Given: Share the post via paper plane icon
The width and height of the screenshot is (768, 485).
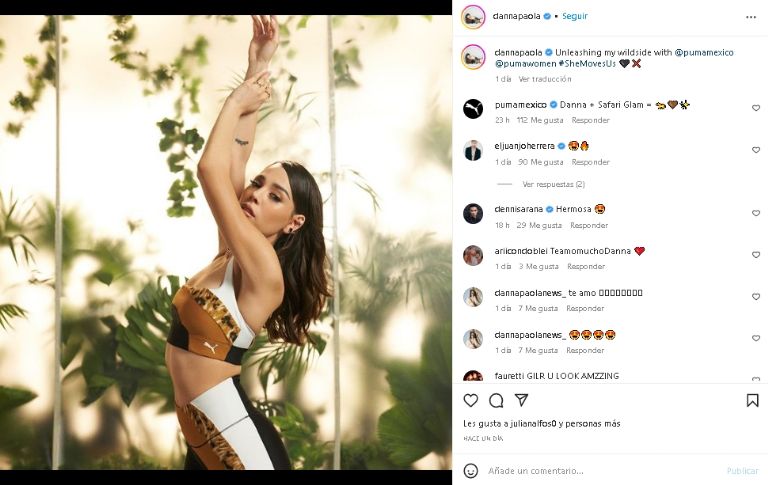Looking at the screenshot, I should (x=521, y=400).
